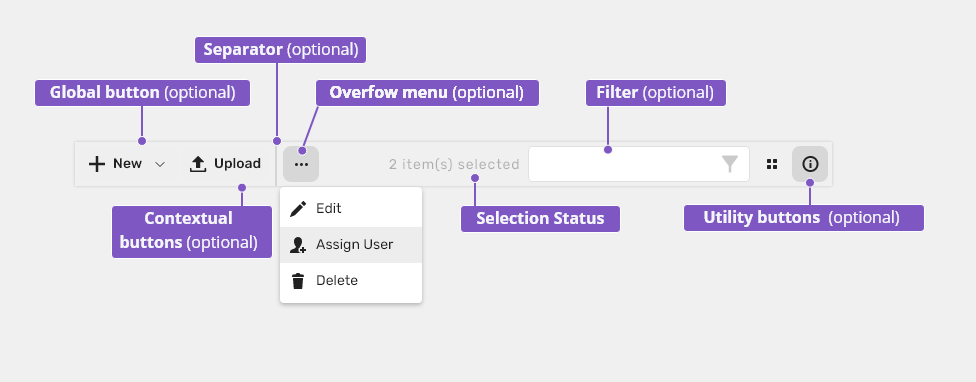Click the Utility buttons annotation label
Image resolution: width=976 pixels, height=382 pixels.
tap(804, 218)
